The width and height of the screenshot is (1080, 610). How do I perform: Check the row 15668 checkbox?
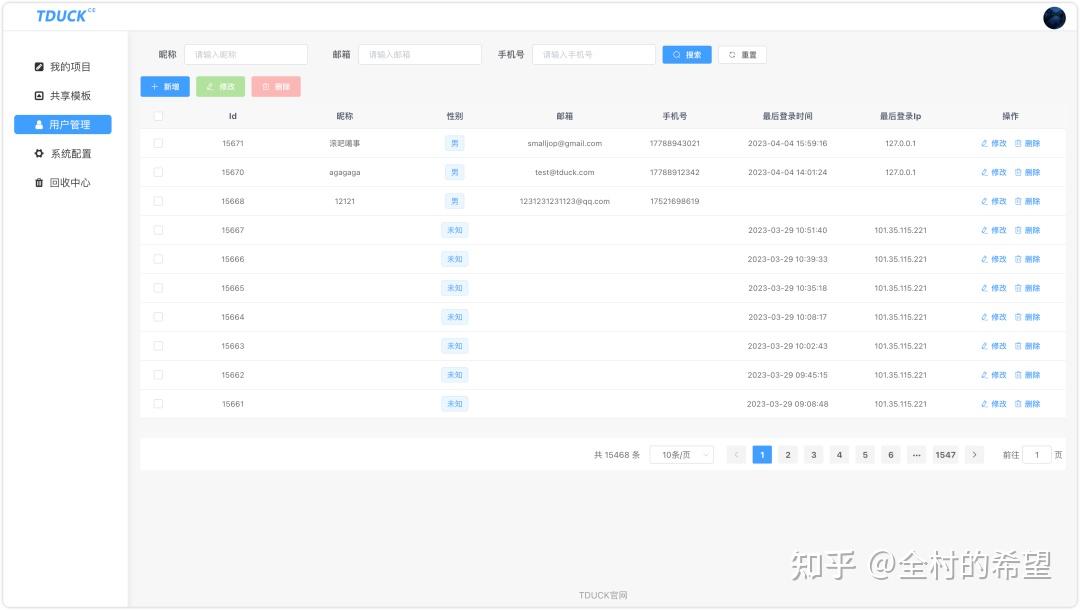coord(158,201)
